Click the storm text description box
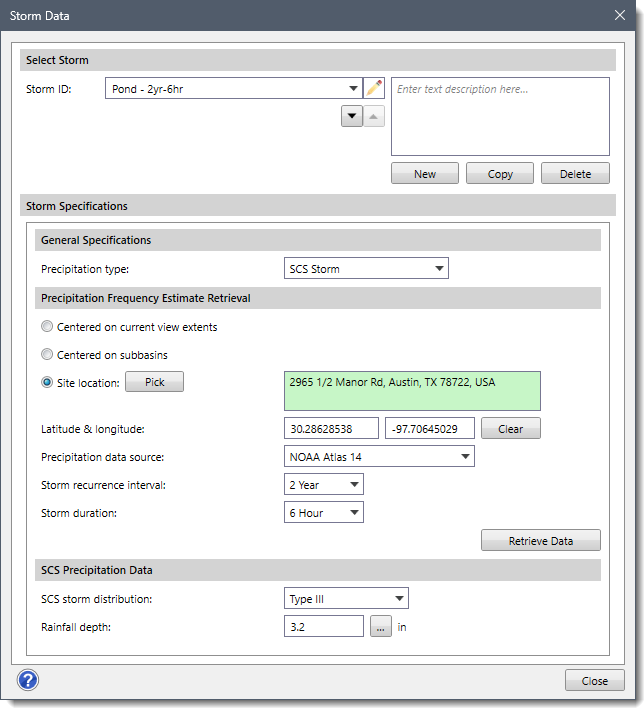Image resolution: width=644 pixels, height=708 pixels. [x=500, y=116]
